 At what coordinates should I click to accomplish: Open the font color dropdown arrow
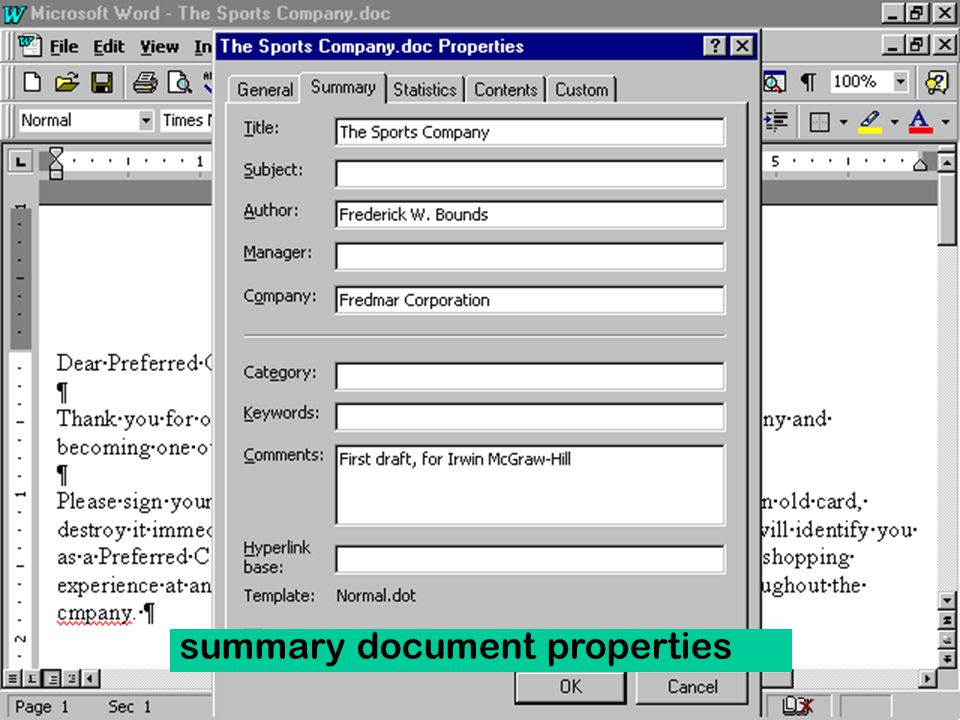(946, 122)
